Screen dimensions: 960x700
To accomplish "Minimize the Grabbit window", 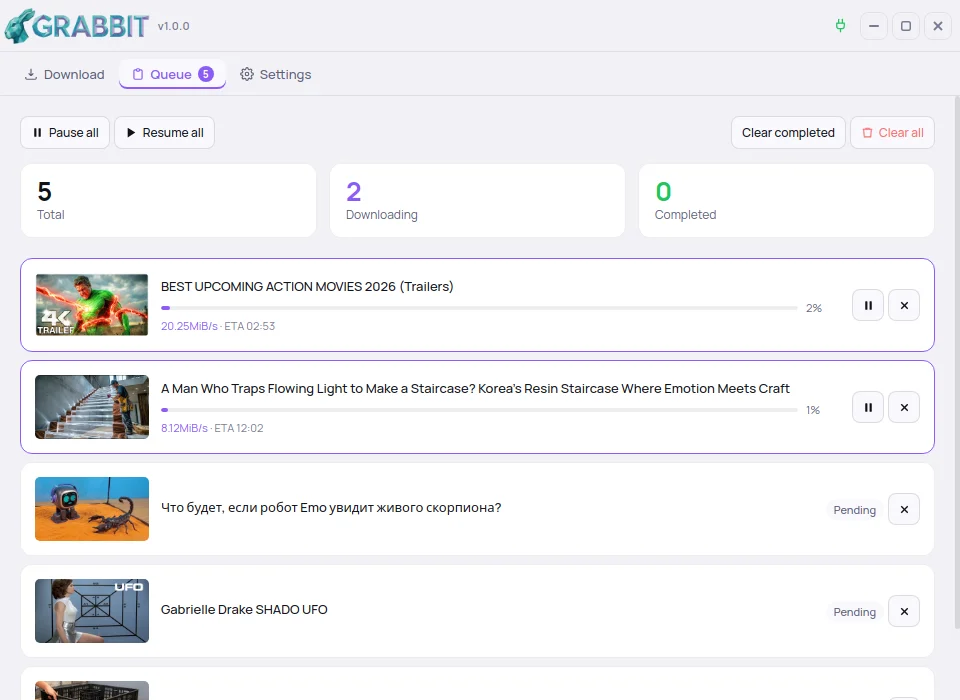I will pyautogui.click(x=874, y=26).
